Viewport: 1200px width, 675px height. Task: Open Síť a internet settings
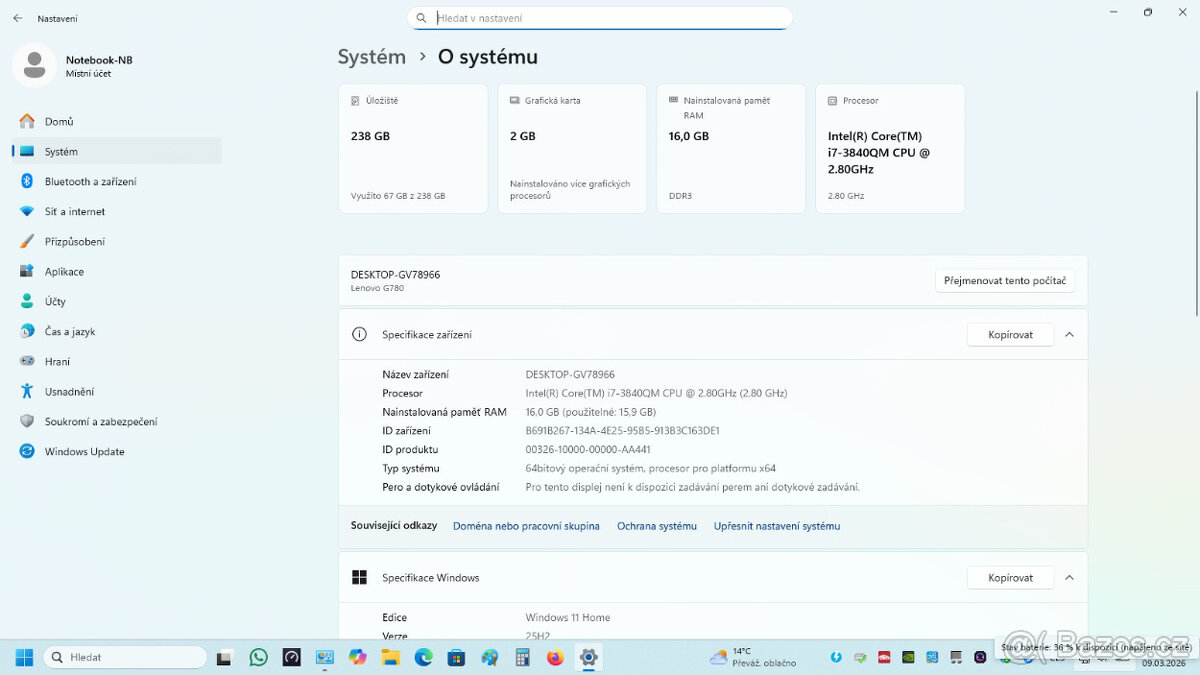pyautogui.click(x=117, y=211)
